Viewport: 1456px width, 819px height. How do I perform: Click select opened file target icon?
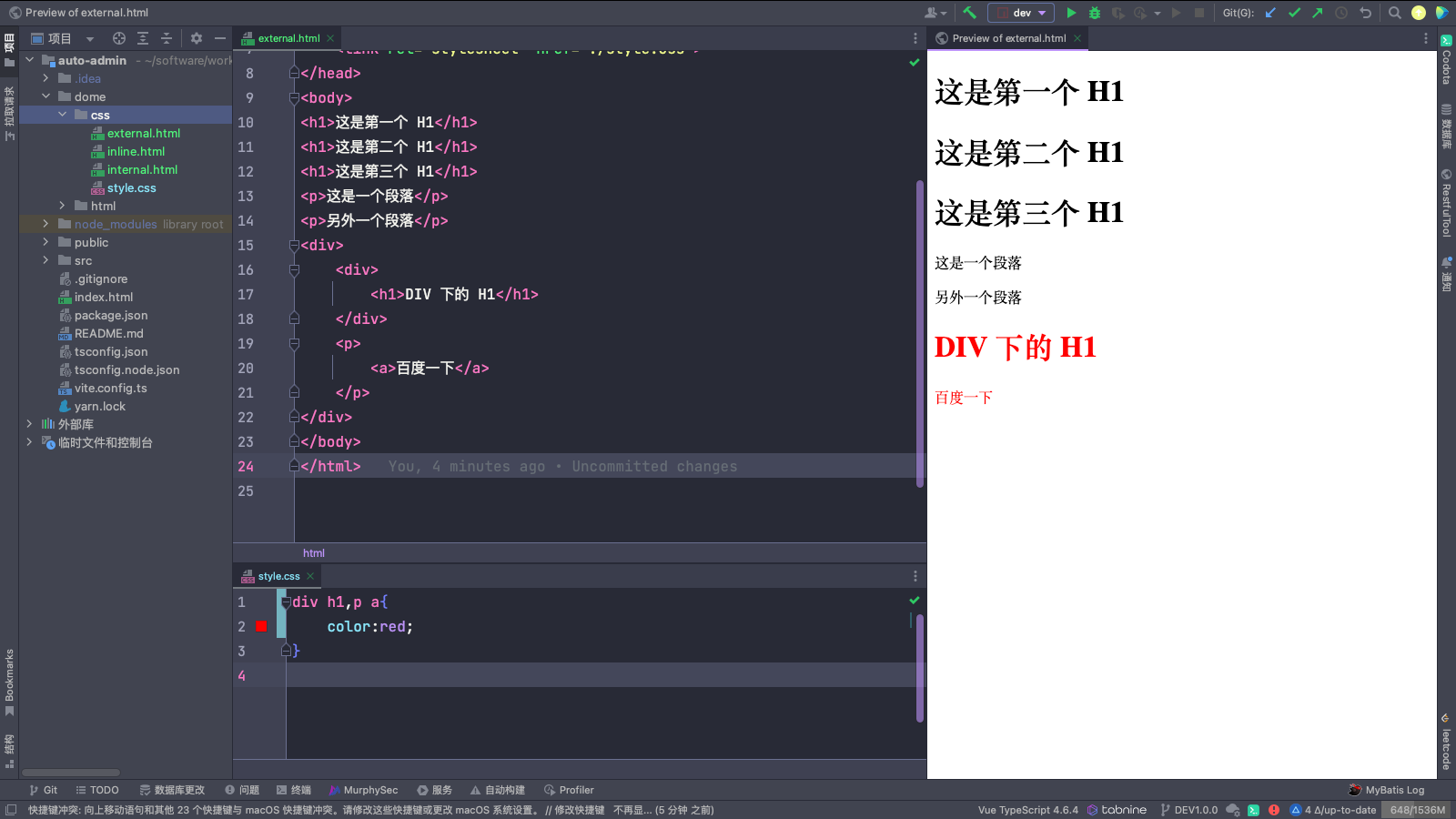[119, 38]
